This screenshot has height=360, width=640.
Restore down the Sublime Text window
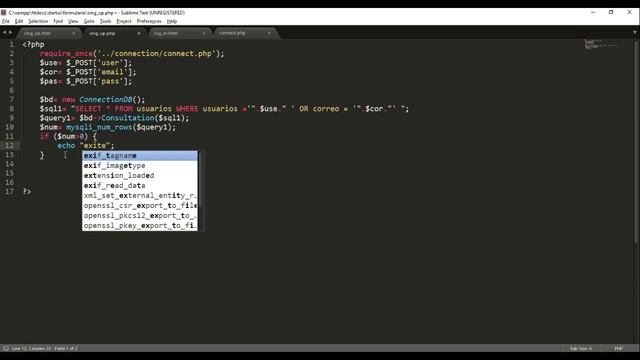(x=611, y=13)
